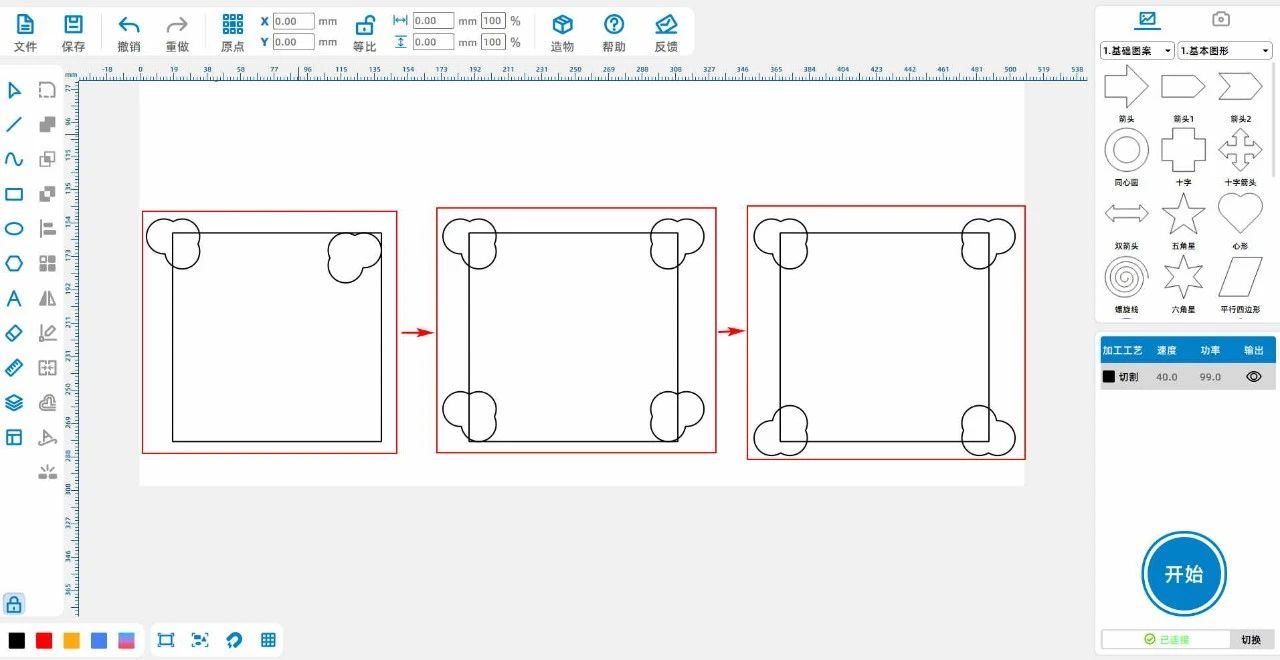
Task: Pick the red color swatch
Action: [x=44, y=641]
